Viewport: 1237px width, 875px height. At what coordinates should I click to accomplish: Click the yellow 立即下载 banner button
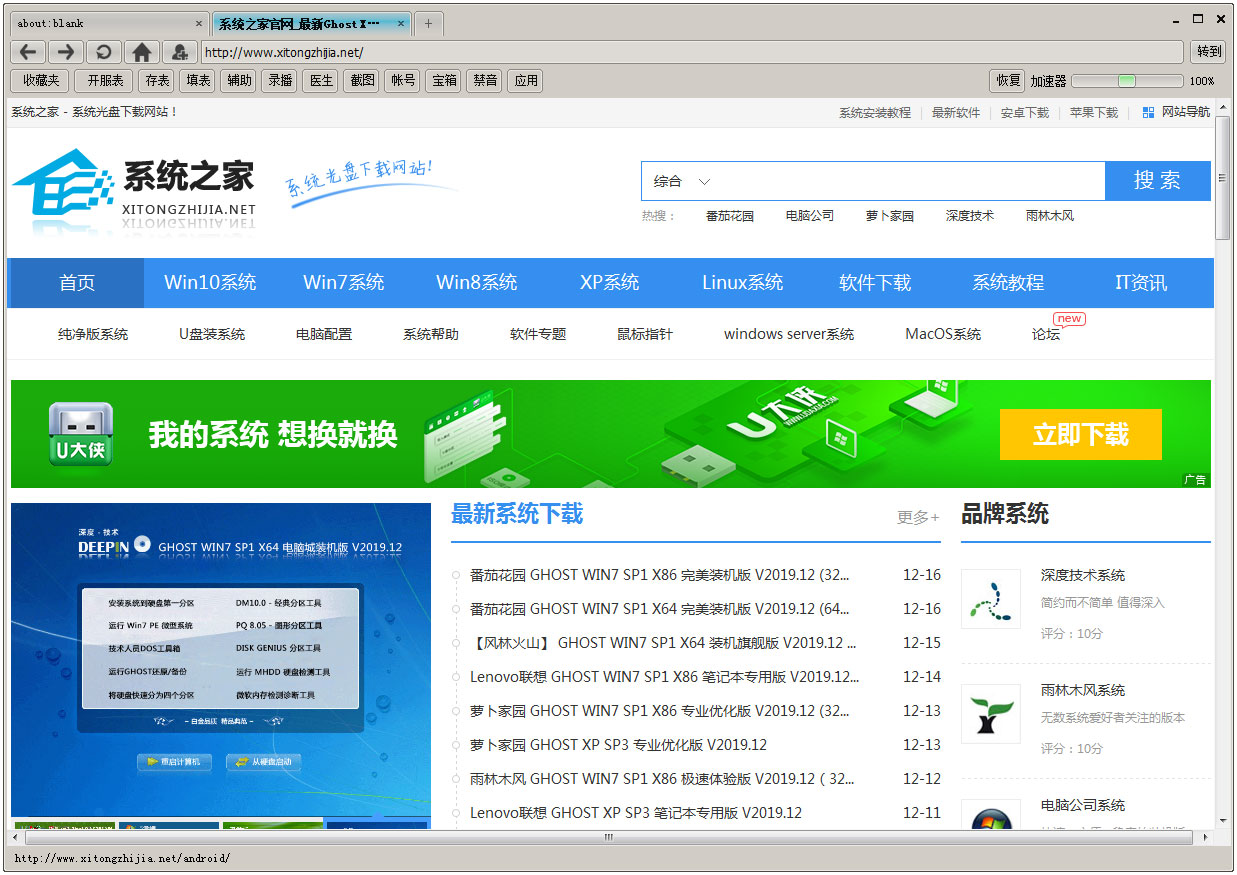1080,434
